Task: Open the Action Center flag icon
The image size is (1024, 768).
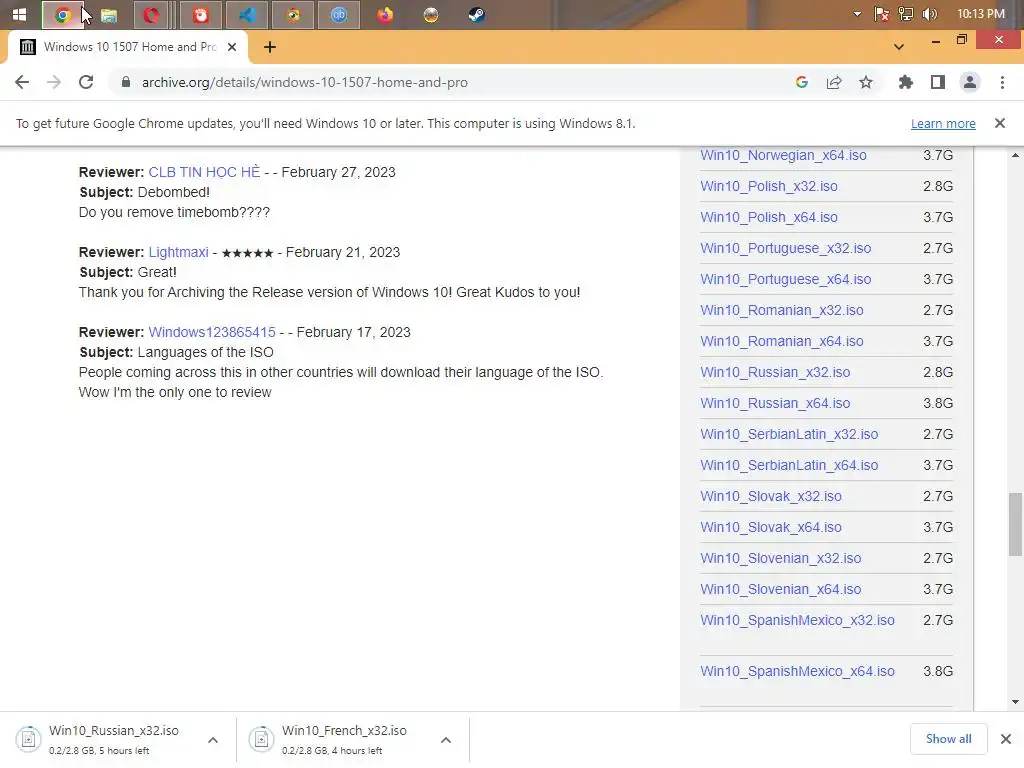Action: tap(882, 14)
